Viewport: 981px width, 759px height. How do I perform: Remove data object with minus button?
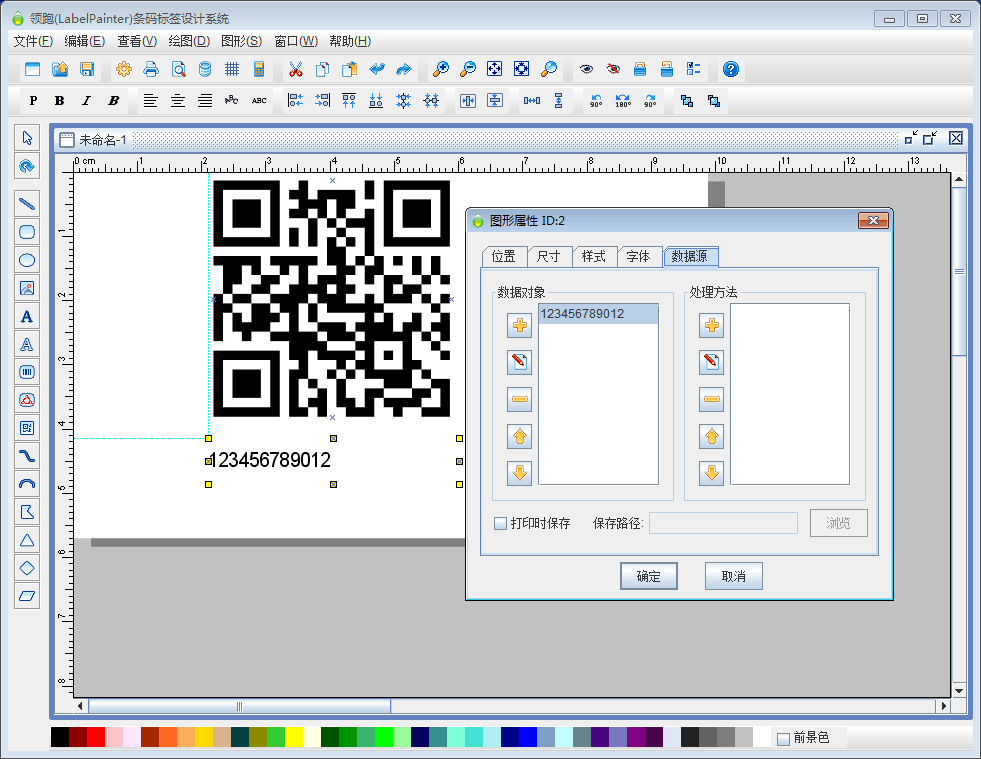(519, 399)
